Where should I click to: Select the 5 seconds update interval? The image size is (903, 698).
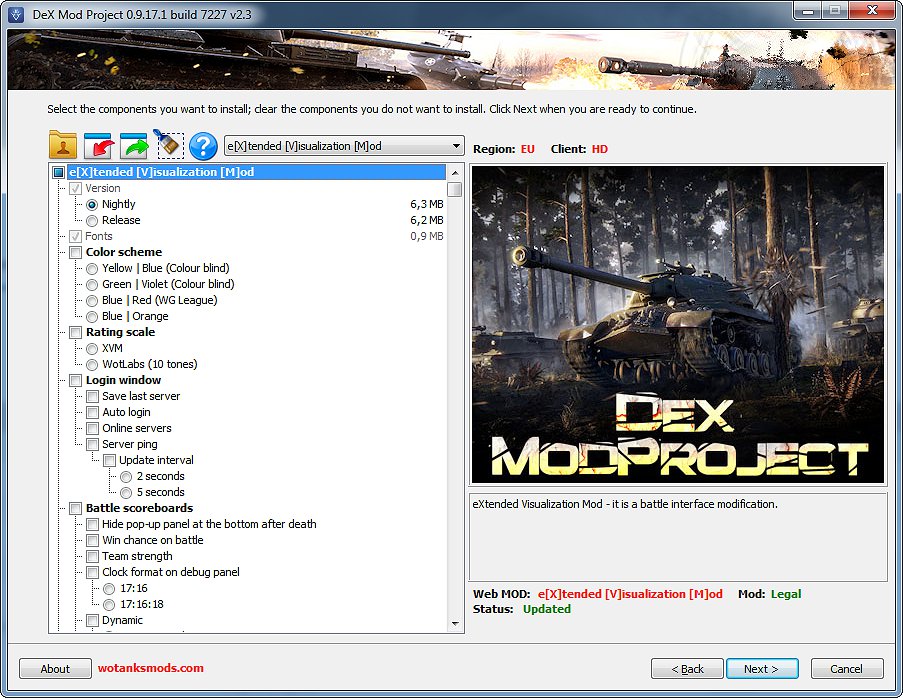[126, 492]
